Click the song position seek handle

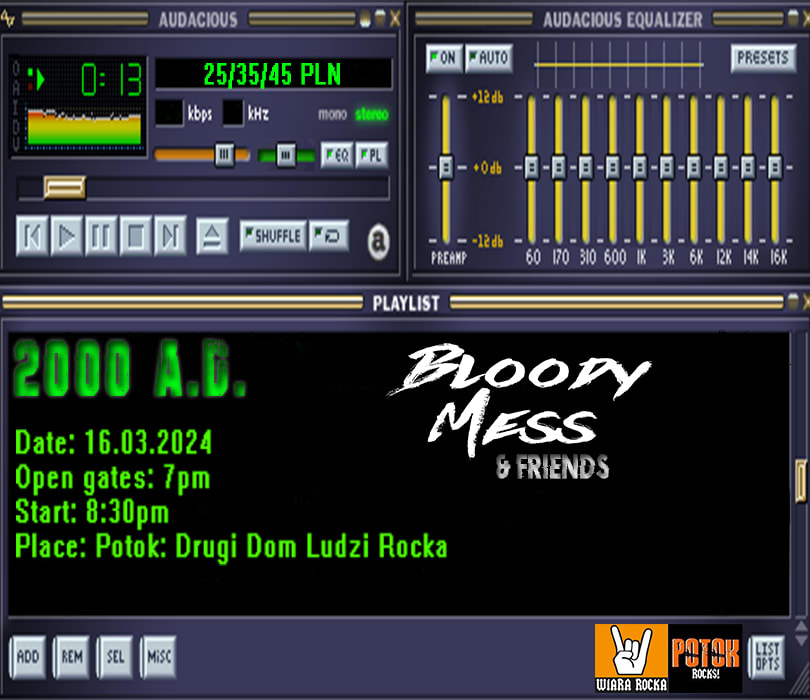(65, 187)
